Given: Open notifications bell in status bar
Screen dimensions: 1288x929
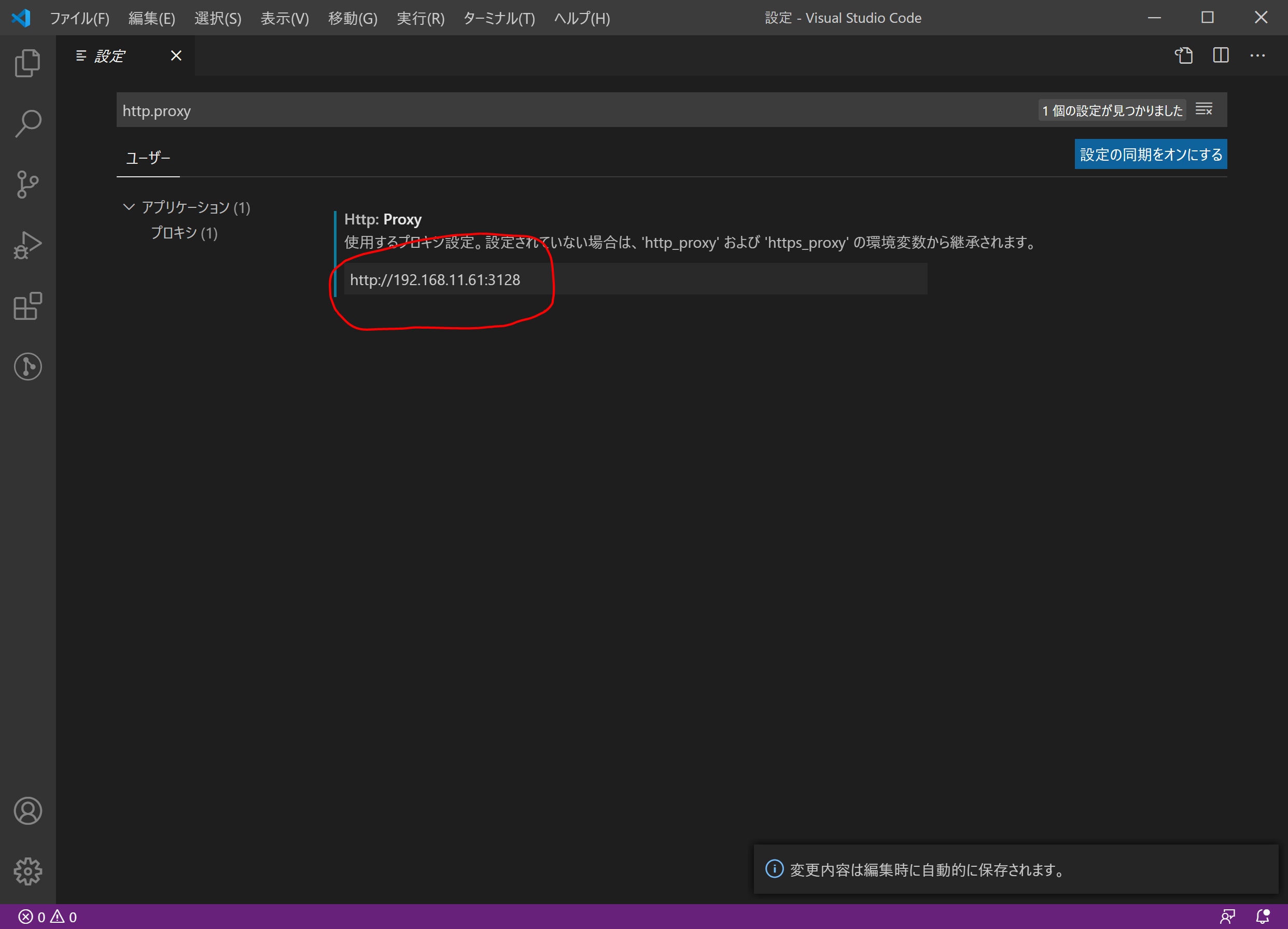Looking at the screenshot, I should [1262, 916].
